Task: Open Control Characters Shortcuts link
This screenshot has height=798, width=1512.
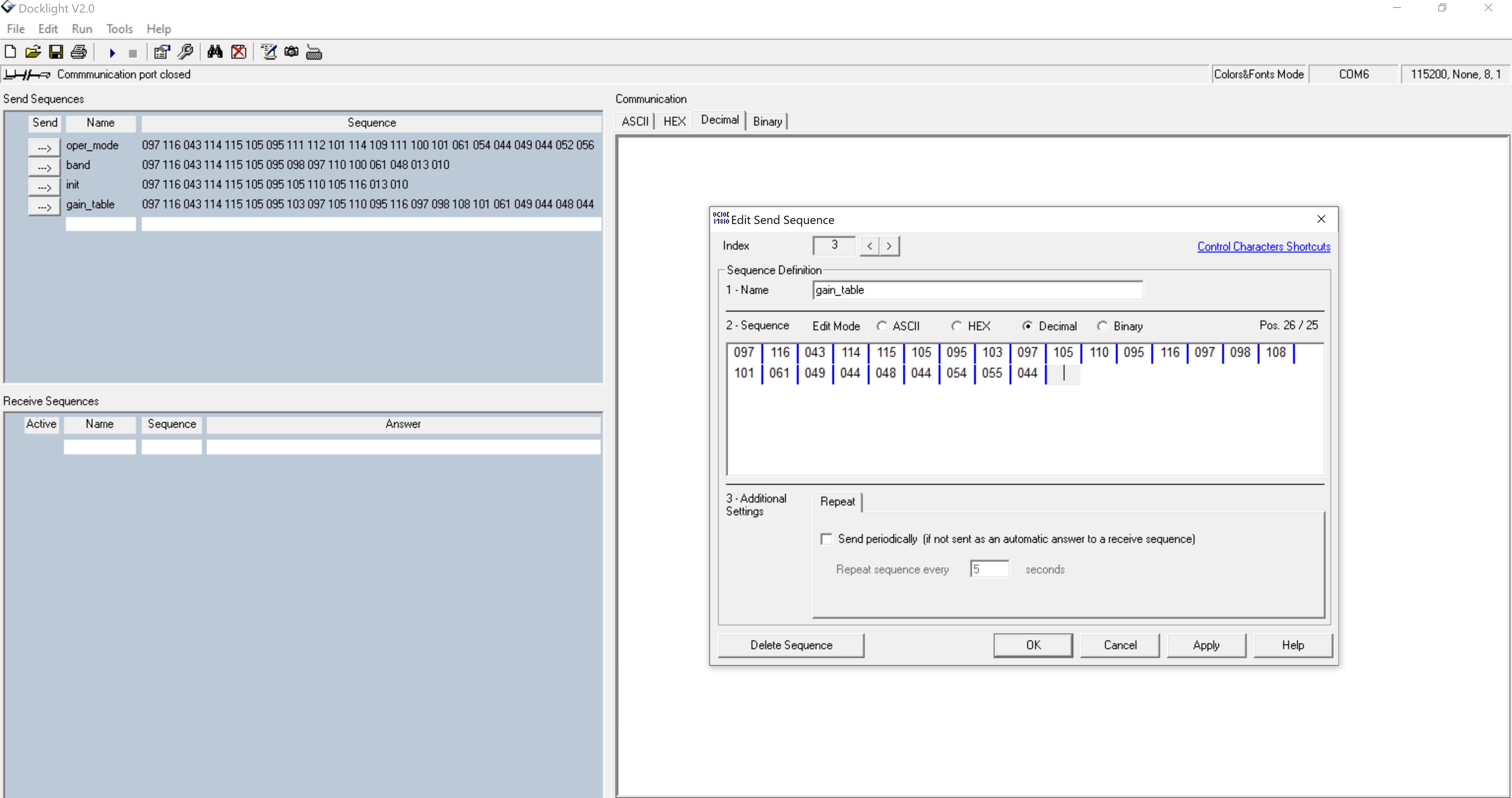Action: click(x=1263, y=246)
